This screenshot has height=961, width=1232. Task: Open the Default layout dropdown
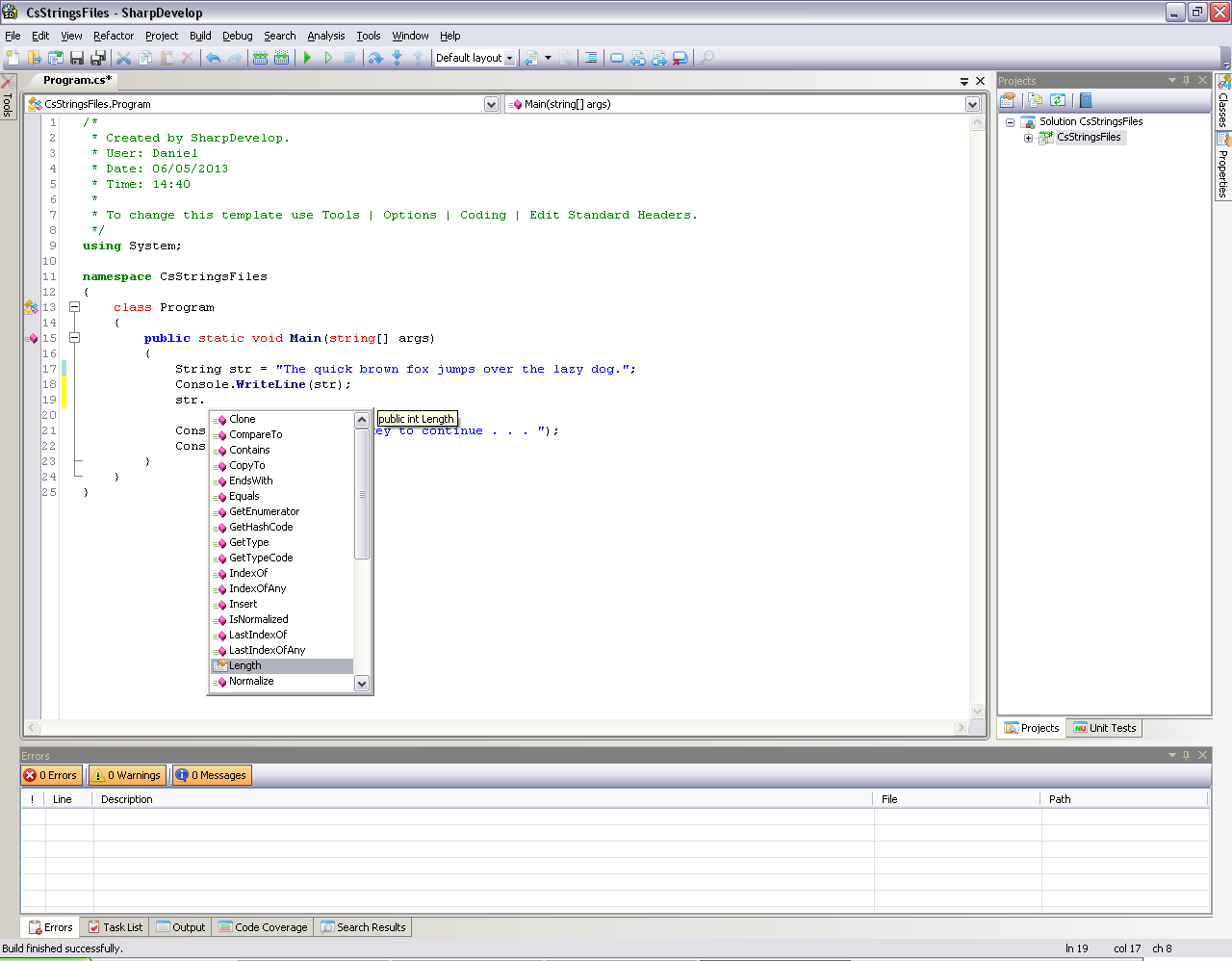[509, 58]
